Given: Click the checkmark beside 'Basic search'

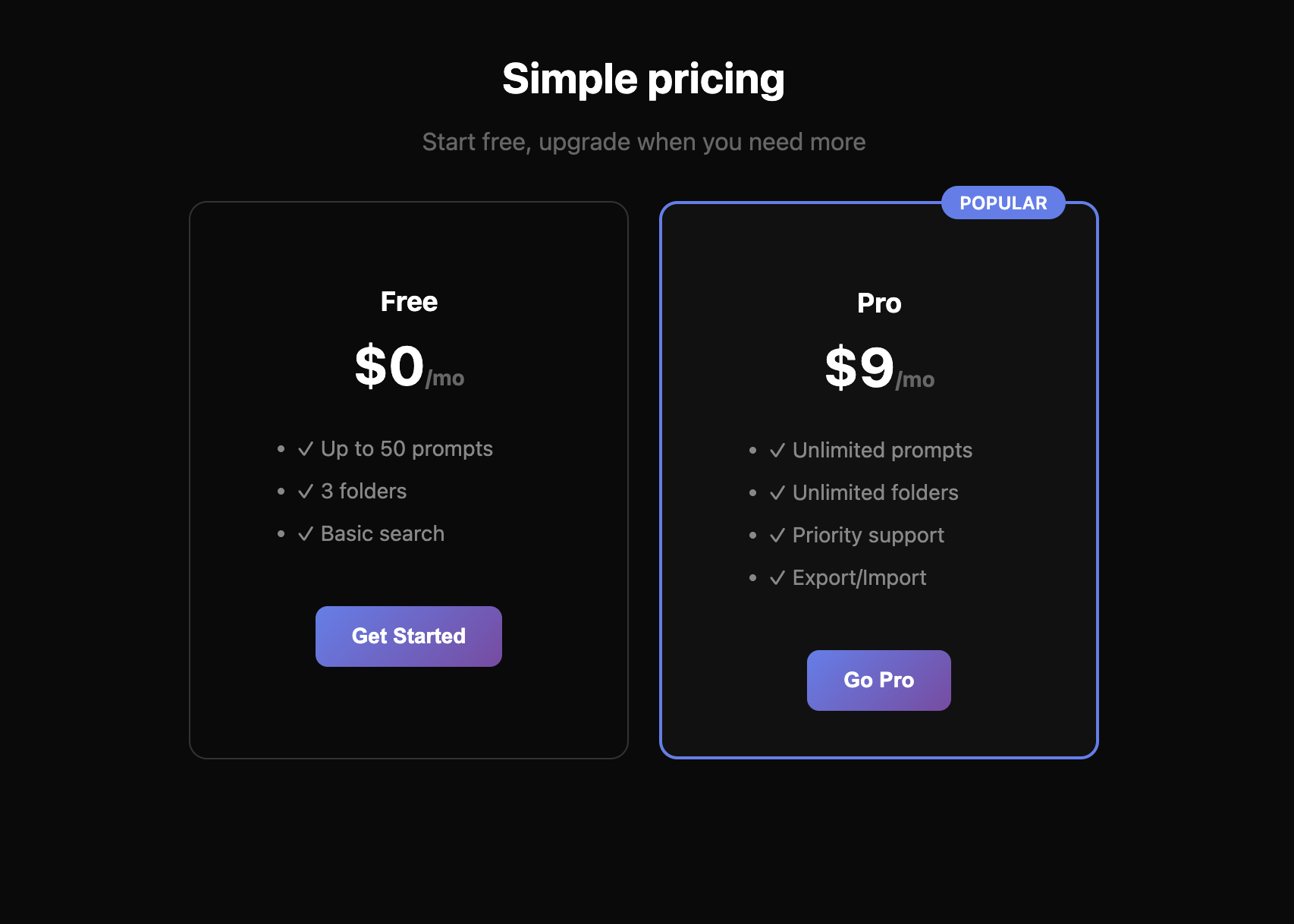Looking at the screenshot, I should pos(306,533).
